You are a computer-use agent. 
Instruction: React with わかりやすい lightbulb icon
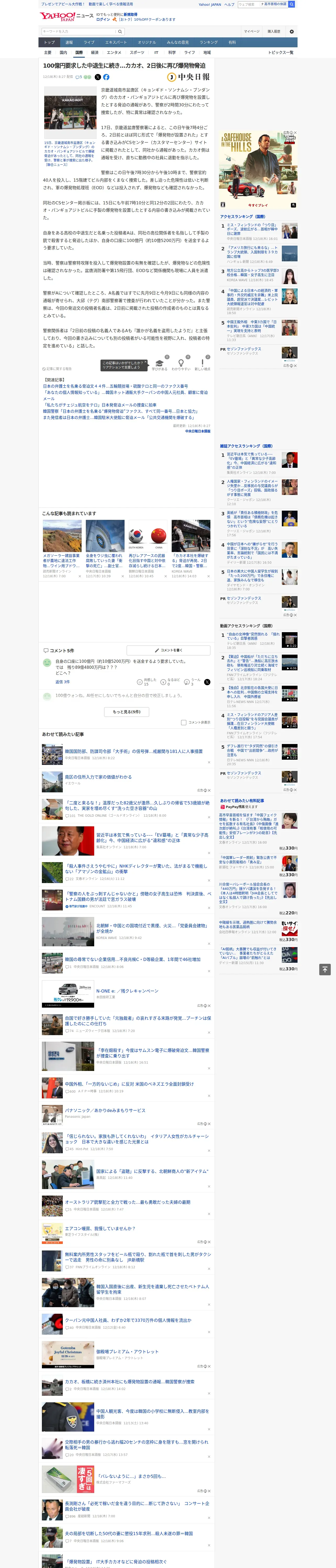tap(181, 364)
